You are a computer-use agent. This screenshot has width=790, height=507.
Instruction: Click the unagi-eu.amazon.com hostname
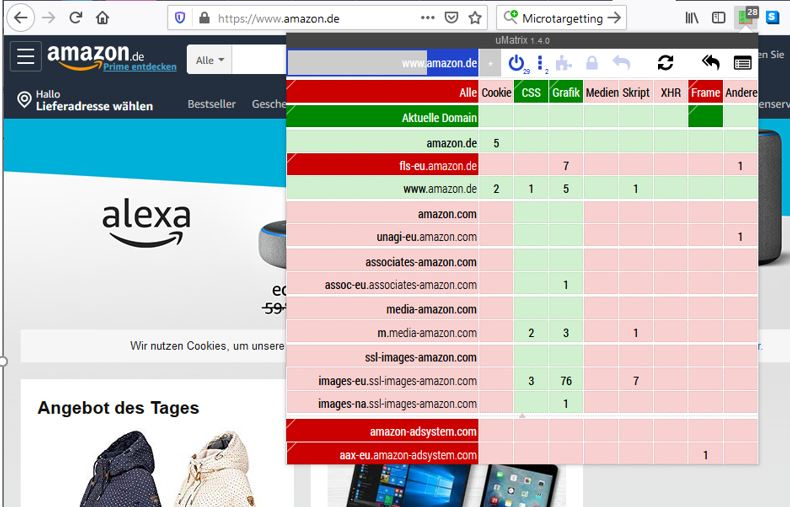tap(426, 237)
